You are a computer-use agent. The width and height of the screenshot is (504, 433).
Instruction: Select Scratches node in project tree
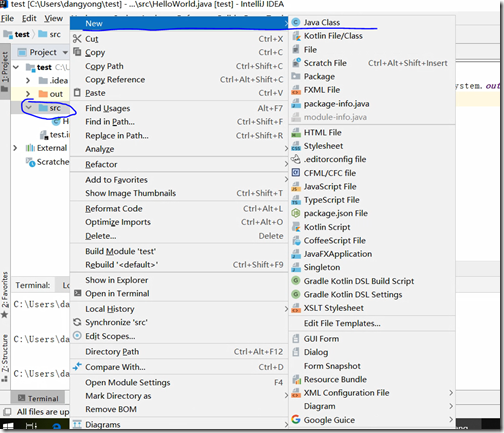click(x=47, y=162)
